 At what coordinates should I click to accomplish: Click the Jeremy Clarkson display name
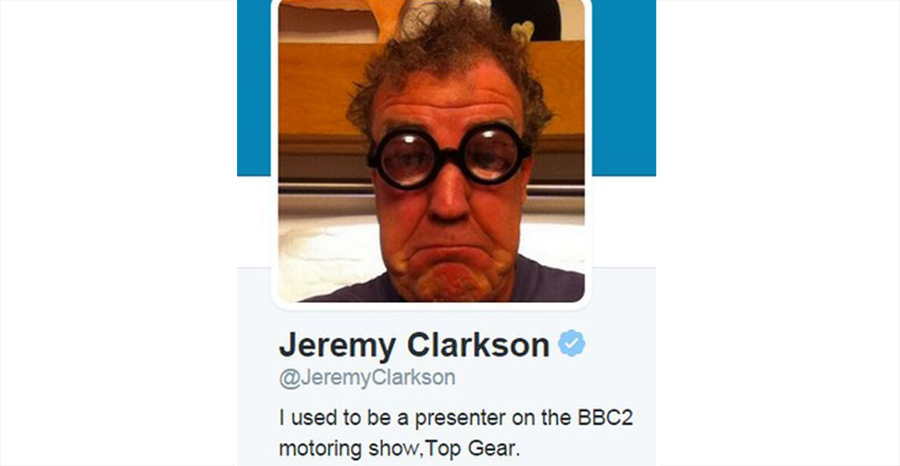pyautogui.click(x=414, y=346)
